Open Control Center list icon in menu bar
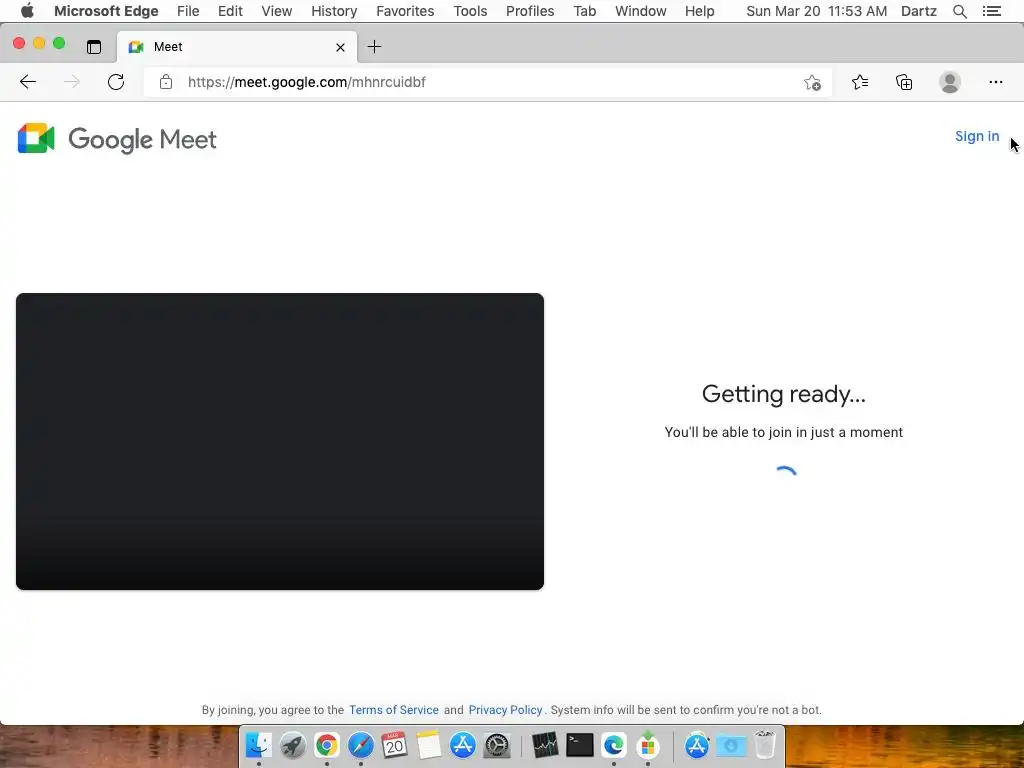The height and width of the screenshot is (768, 1024). (991, 11)
